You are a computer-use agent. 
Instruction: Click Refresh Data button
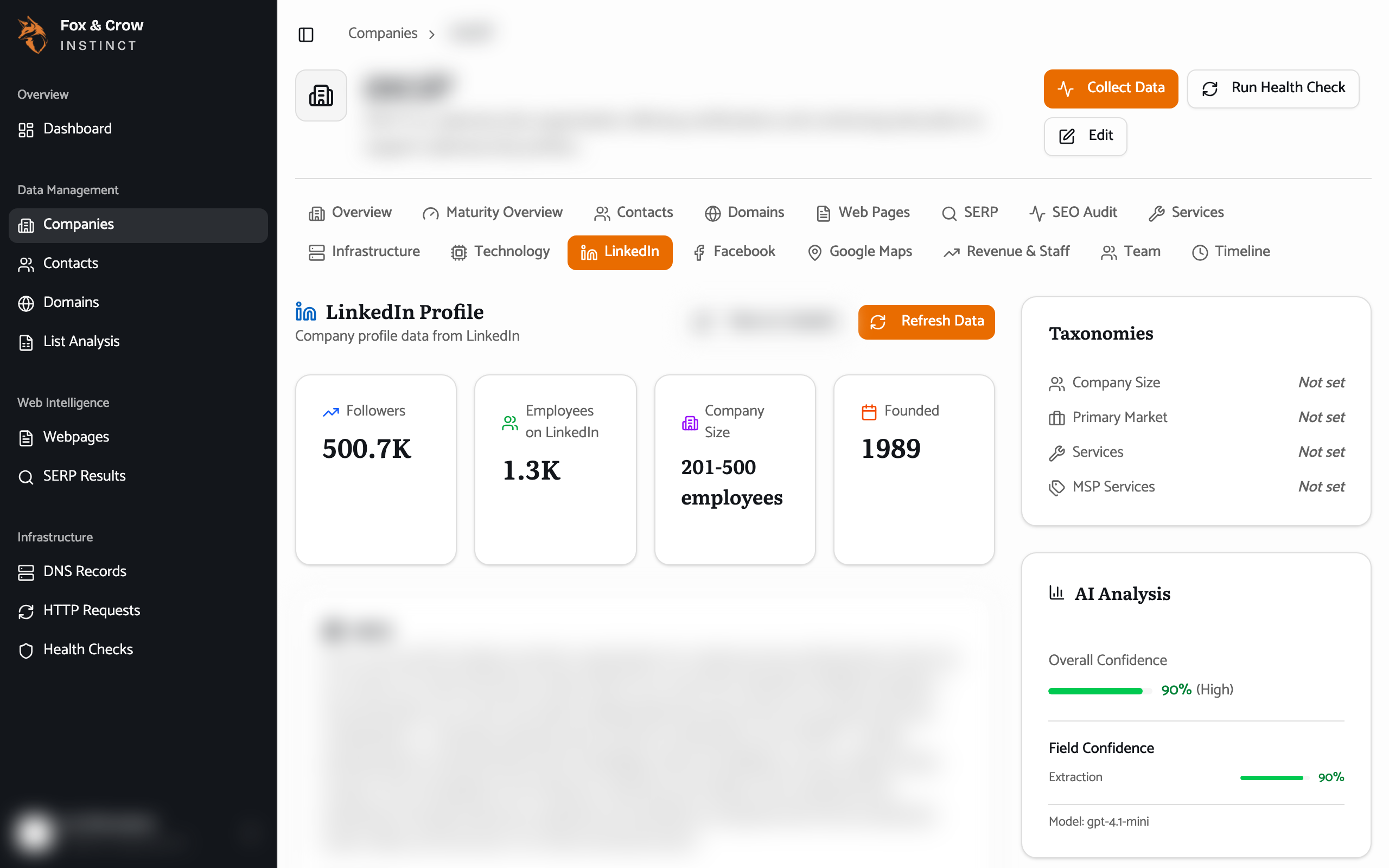pyautogui.click(x=926, y=322)
